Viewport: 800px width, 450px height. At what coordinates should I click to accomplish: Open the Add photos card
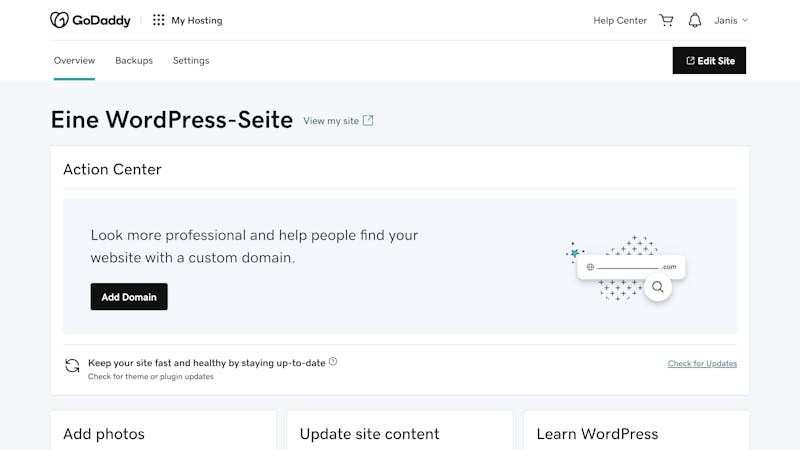[x=163, y=431]
